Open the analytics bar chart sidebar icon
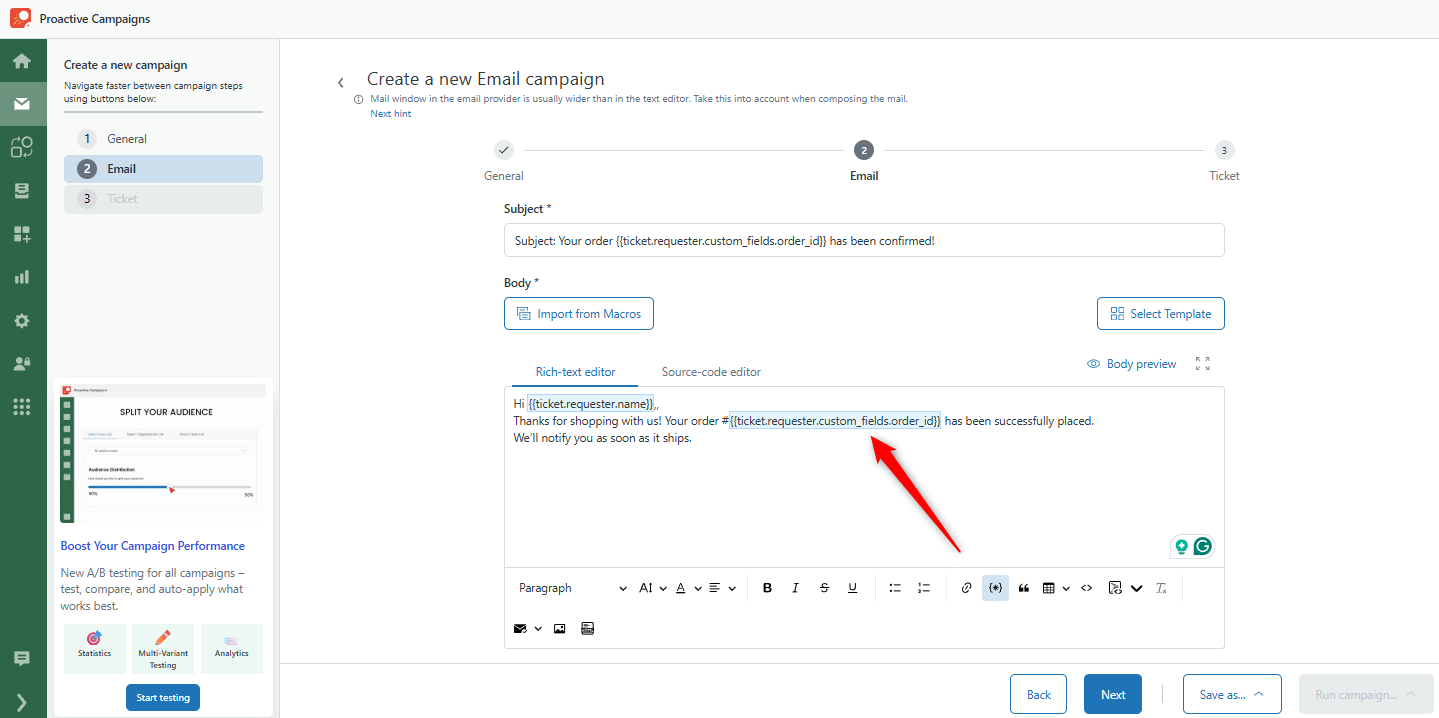1439x718 pixels. click(x=22, y=277)
